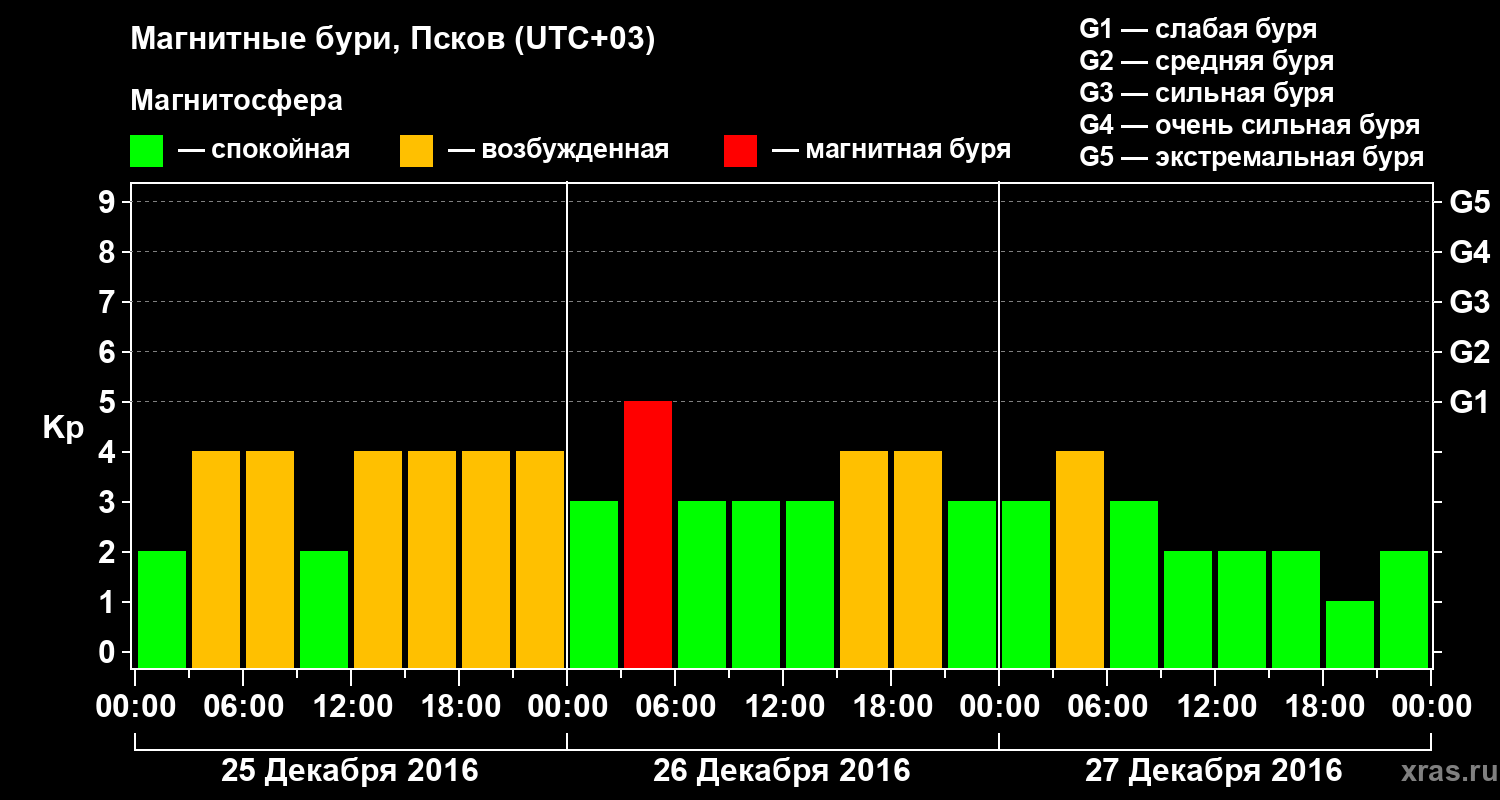Select the 27 December 06:00–09:00 green bar
Viewport: 1500px width, 800px height.
1134,584
